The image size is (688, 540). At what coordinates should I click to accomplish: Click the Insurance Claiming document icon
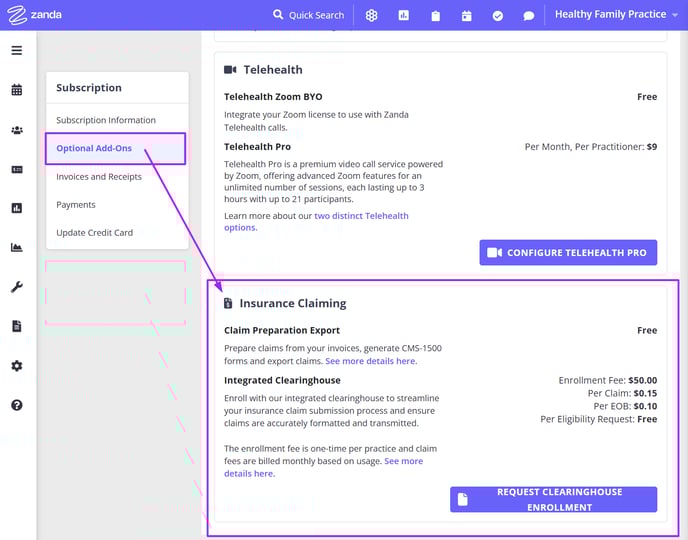(x=228, y=303)
